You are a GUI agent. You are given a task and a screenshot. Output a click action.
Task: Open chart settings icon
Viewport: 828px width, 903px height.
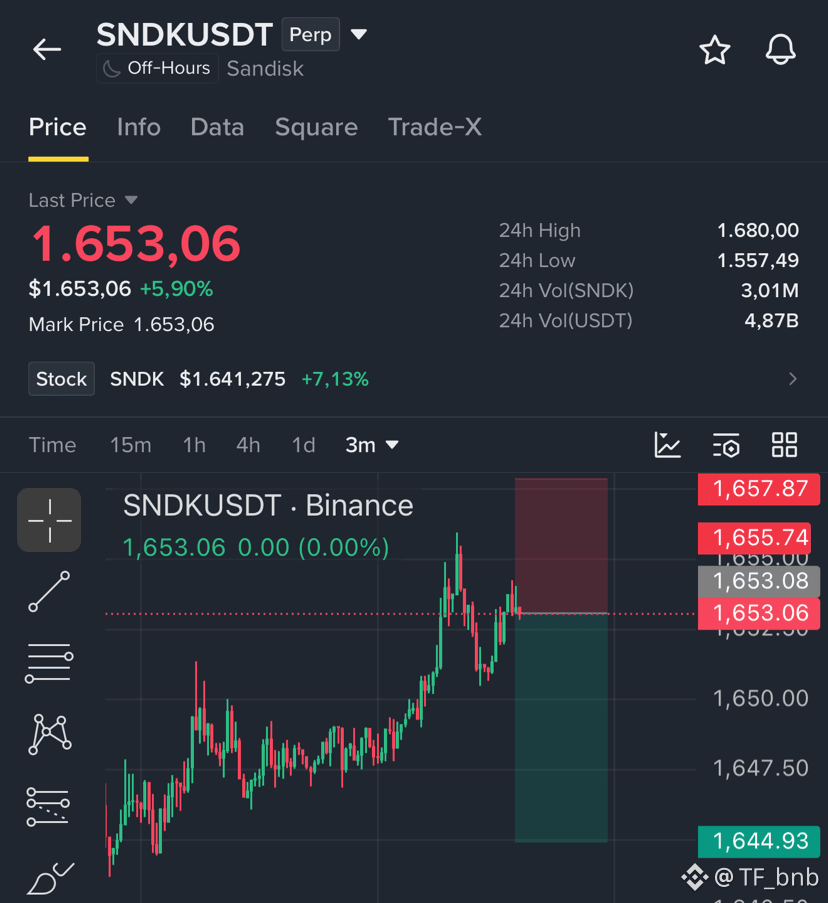click(x=726, y=445)
